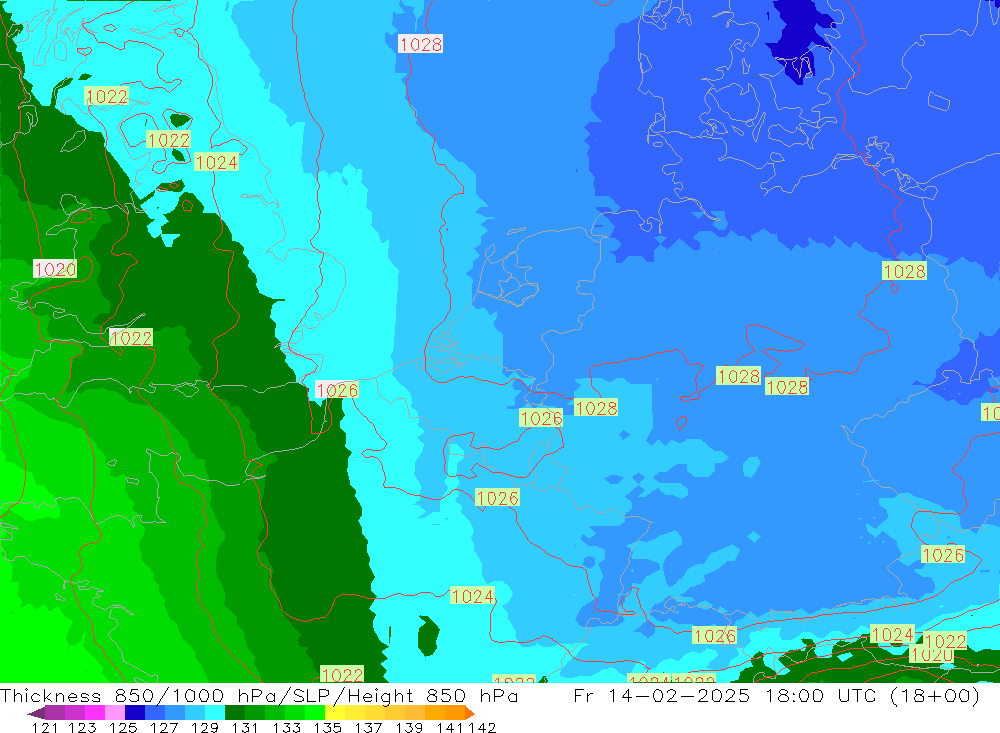
Task: Pick the bright yellow legend swatch
Action: (335, 713)
